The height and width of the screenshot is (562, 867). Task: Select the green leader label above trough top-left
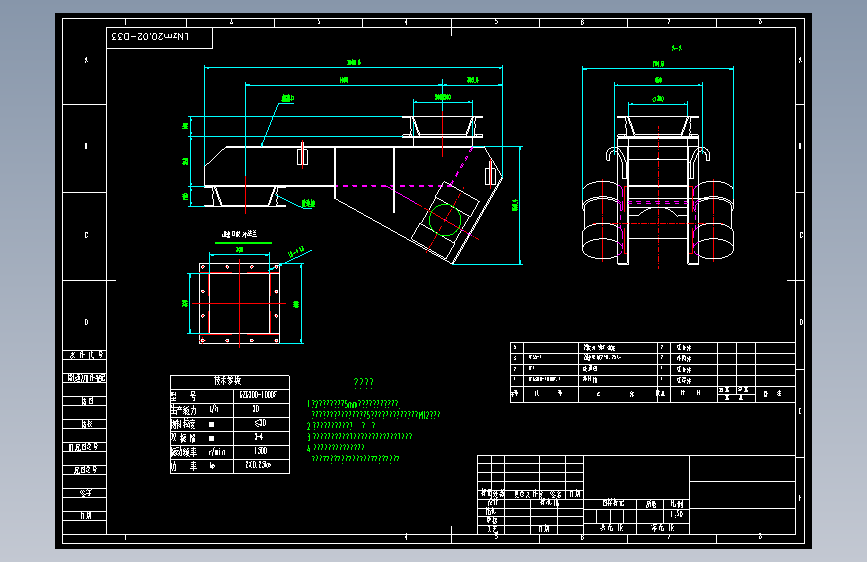pyautogui.click(x=288, y=98)
